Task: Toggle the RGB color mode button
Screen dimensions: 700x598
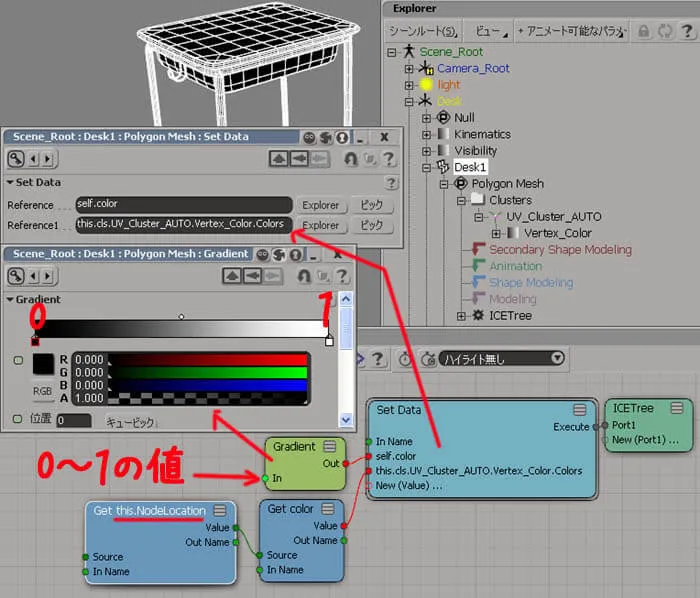Action: [42, 391]
